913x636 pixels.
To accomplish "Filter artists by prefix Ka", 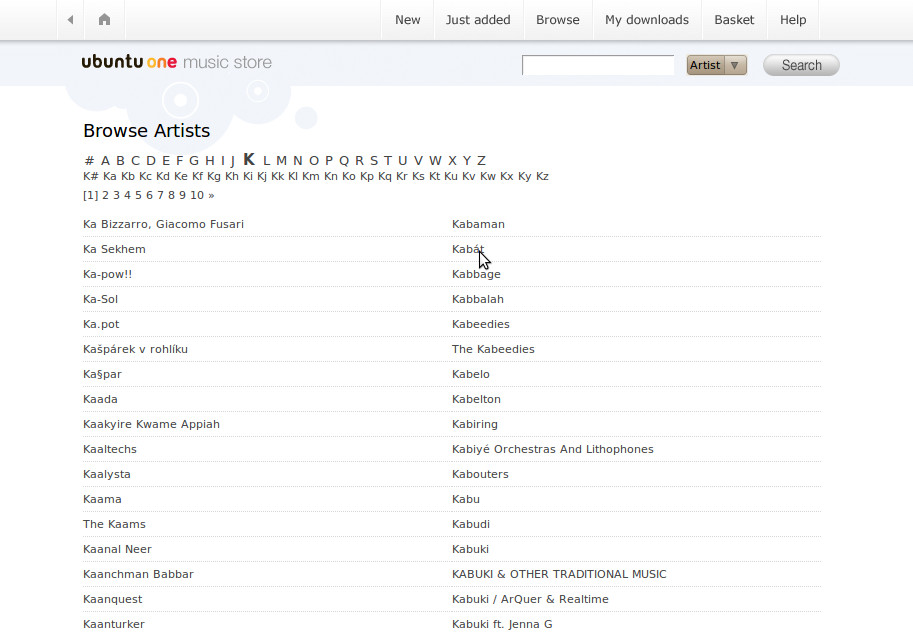I will tap(109, 176).
